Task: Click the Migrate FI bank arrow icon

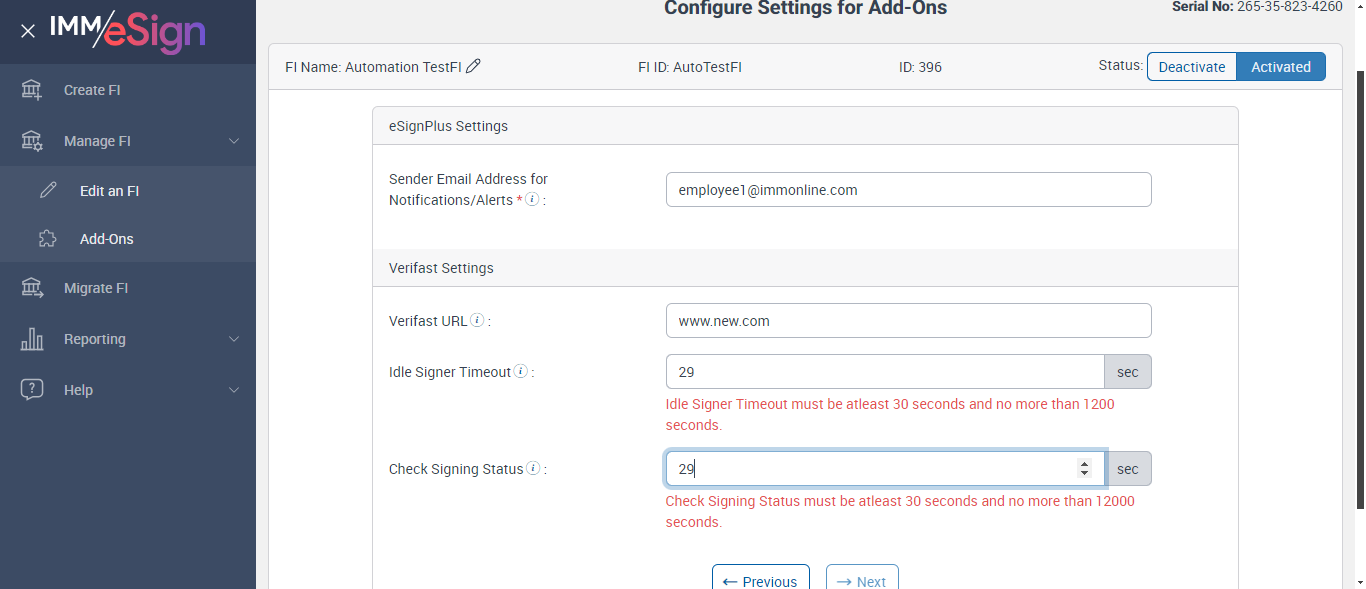Action: (x=32, y=288)
